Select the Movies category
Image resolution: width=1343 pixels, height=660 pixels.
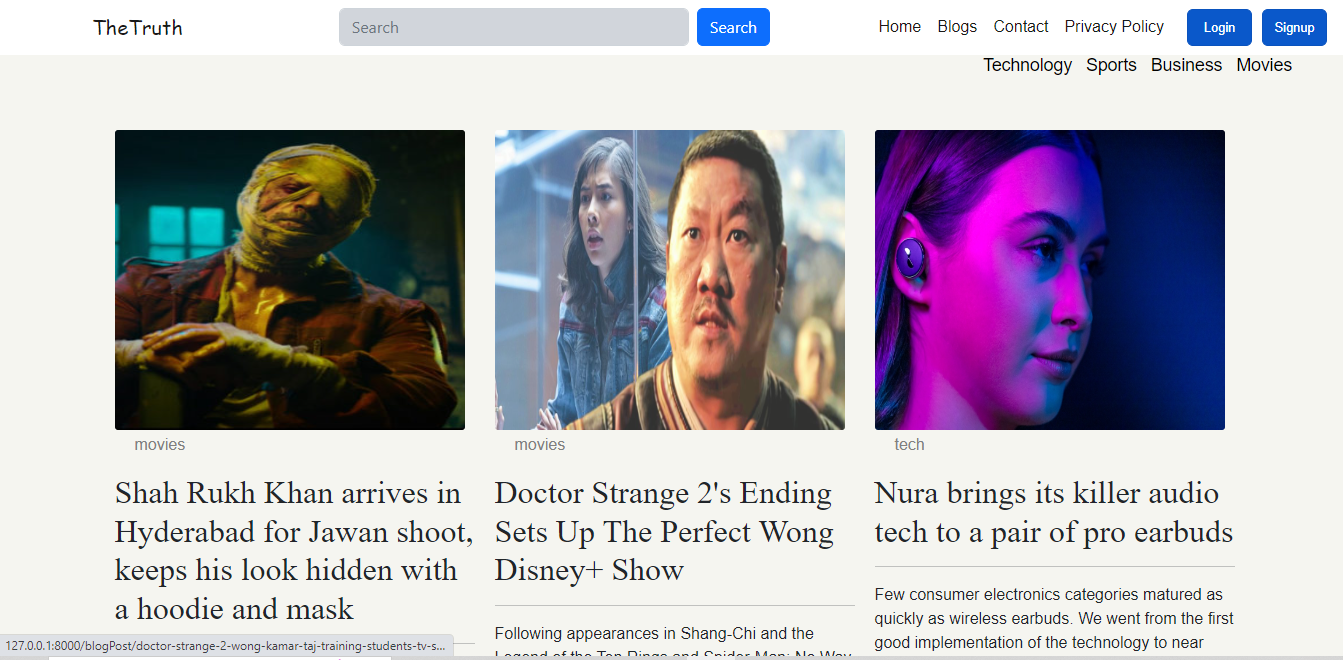[1264, 65]
